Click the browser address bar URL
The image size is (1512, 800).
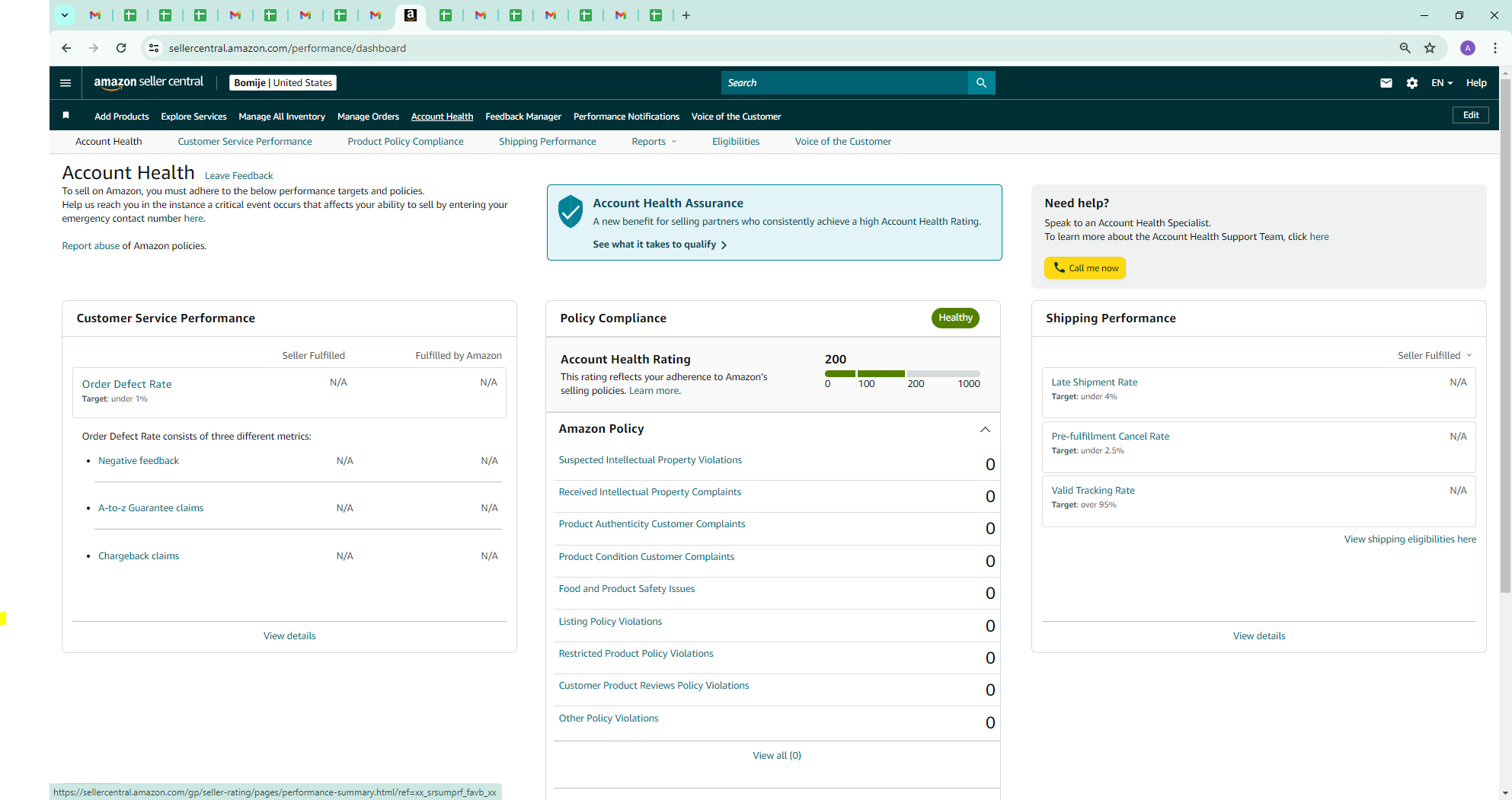287,48
